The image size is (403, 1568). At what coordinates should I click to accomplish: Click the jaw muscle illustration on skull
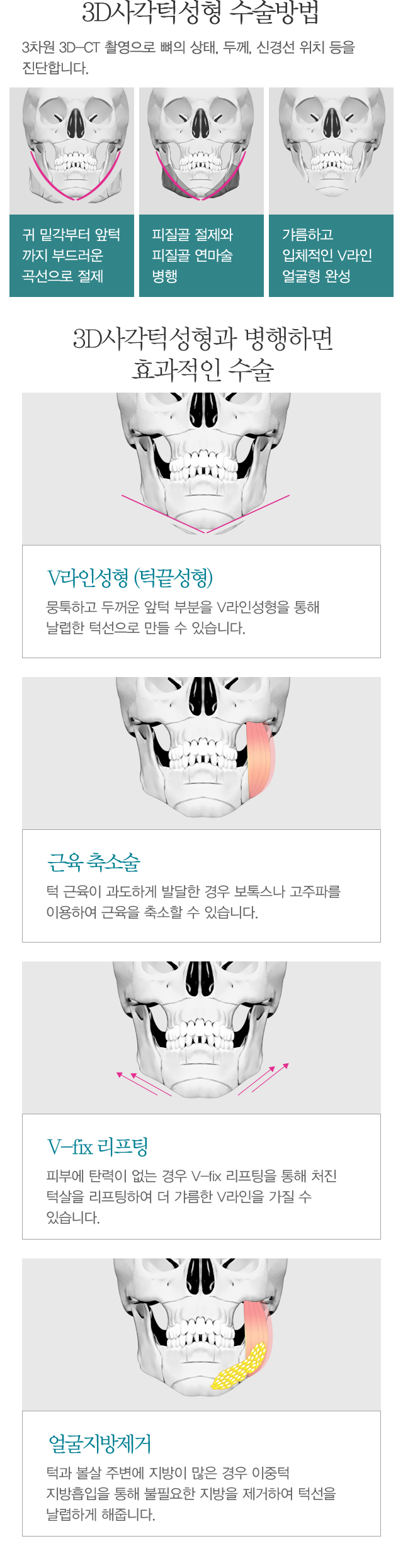[260, 758]
